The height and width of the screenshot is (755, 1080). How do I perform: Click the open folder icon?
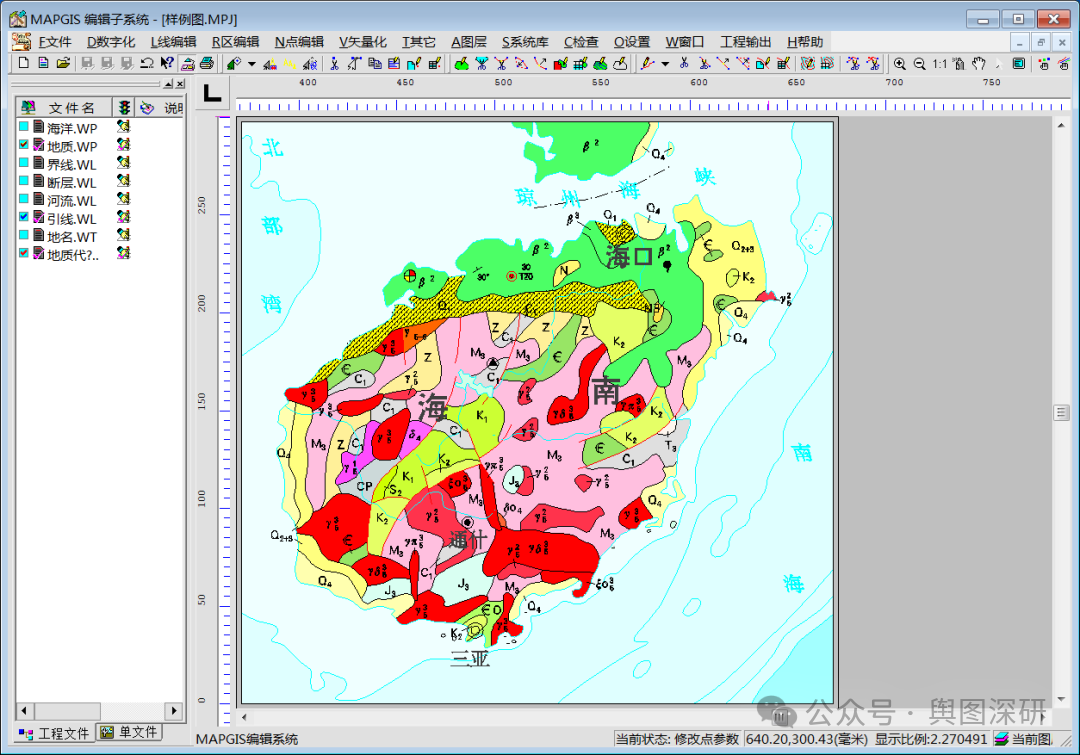pyautogui.click(x=62, y=63)
